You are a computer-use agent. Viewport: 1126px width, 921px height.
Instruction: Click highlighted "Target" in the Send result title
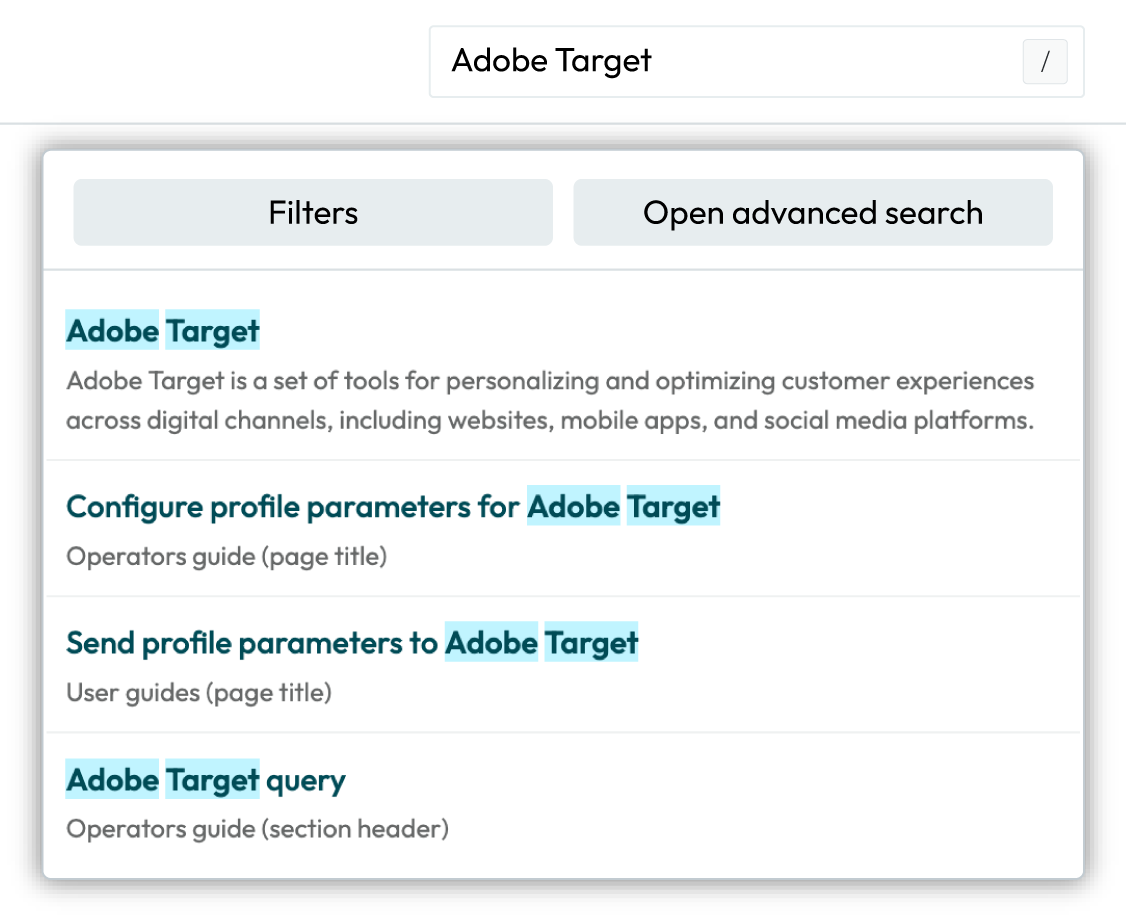coord(591,643)
